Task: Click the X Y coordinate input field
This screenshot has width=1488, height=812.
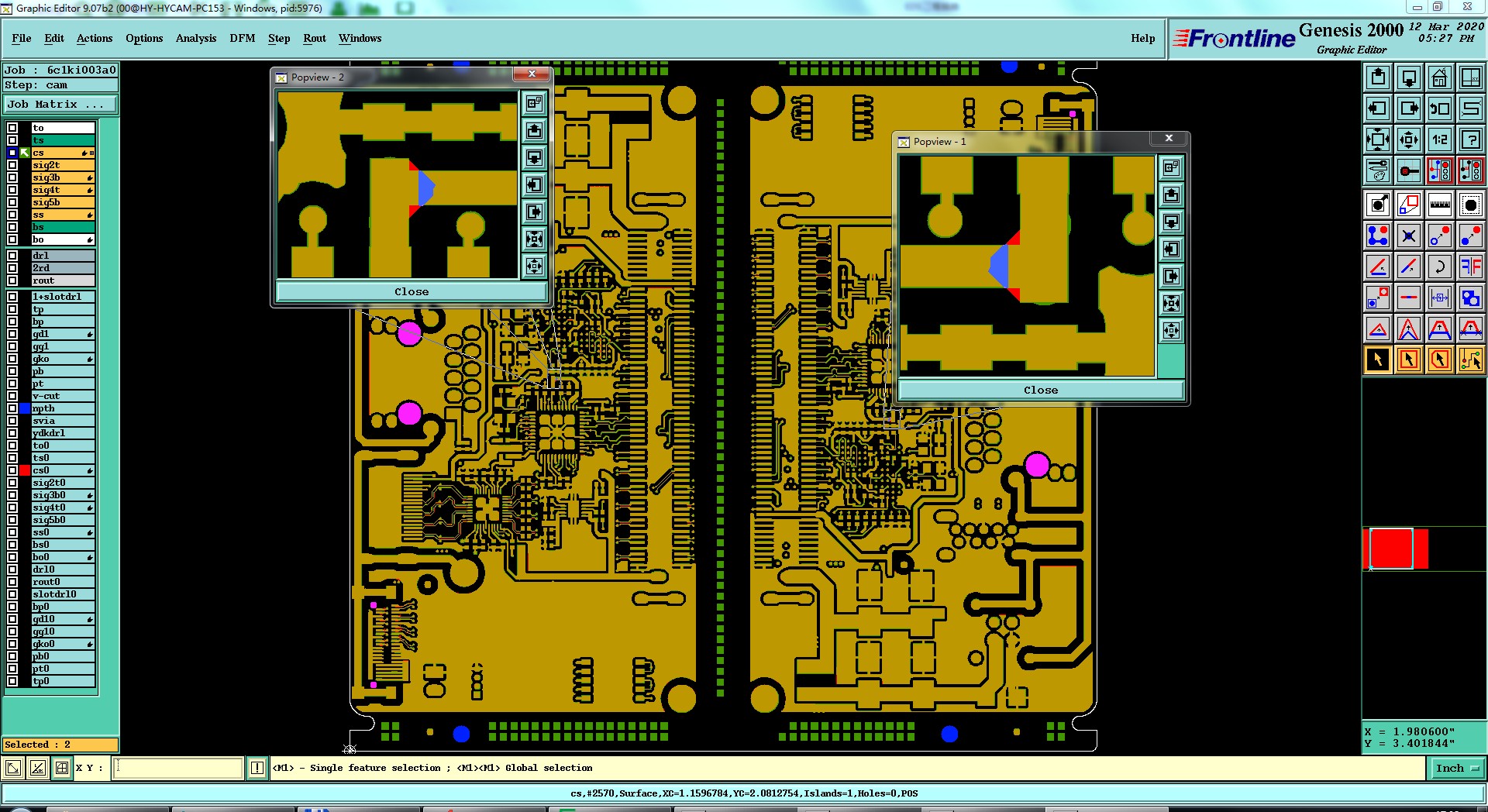Action: point(178,768)
